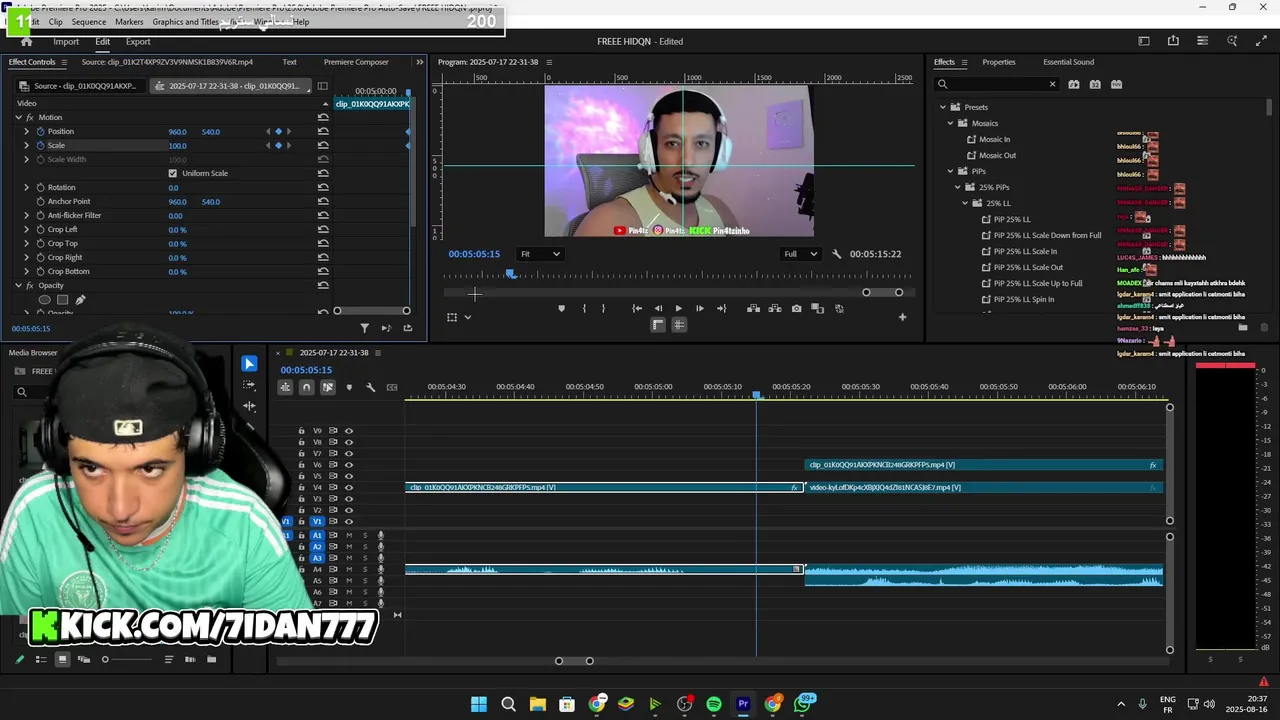Select the Selection tool arrow

point(249,363)
